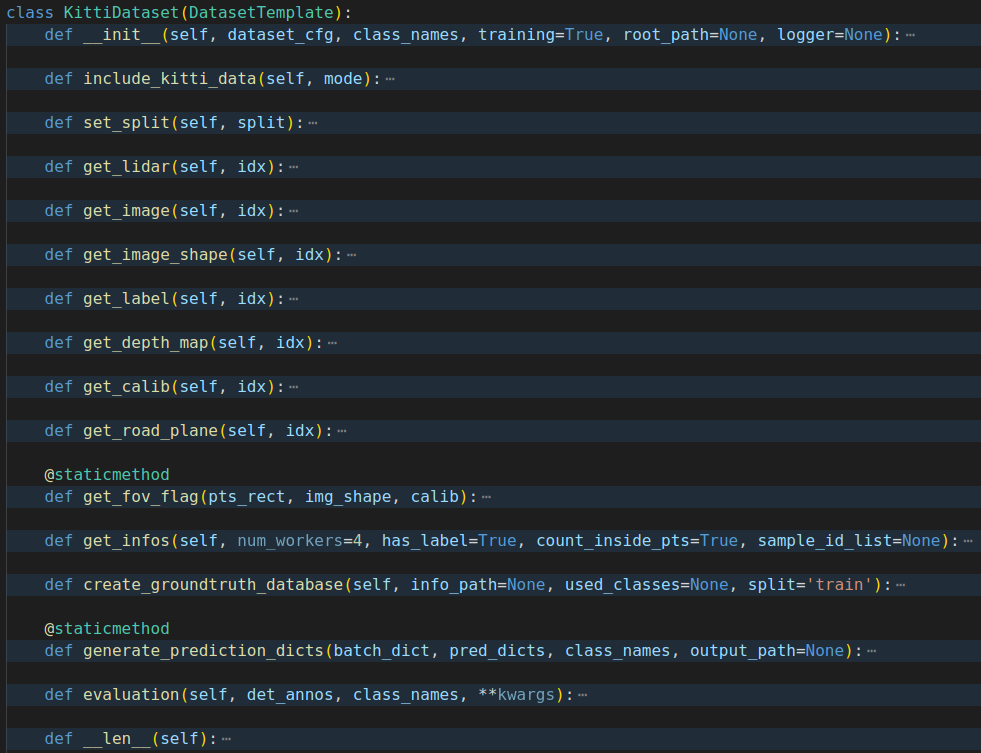Click the first @staticmethod decorator
Image resolution: width=981 pixels, height=753 pixels.
(x=106, y=474)
